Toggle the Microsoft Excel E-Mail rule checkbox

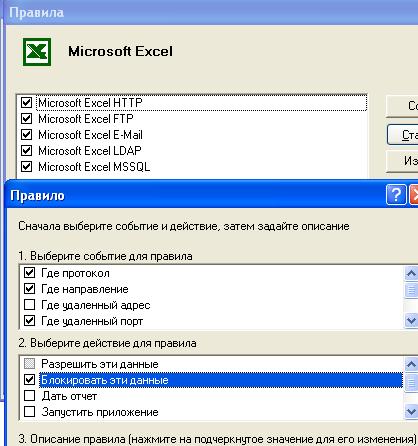click(26, 134)
